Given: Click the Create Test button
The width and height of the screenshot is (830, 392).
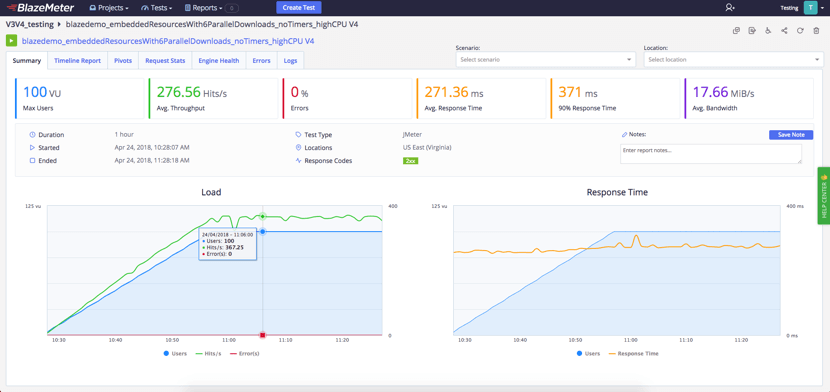Looking at the screenshot, I should point(299,7).
